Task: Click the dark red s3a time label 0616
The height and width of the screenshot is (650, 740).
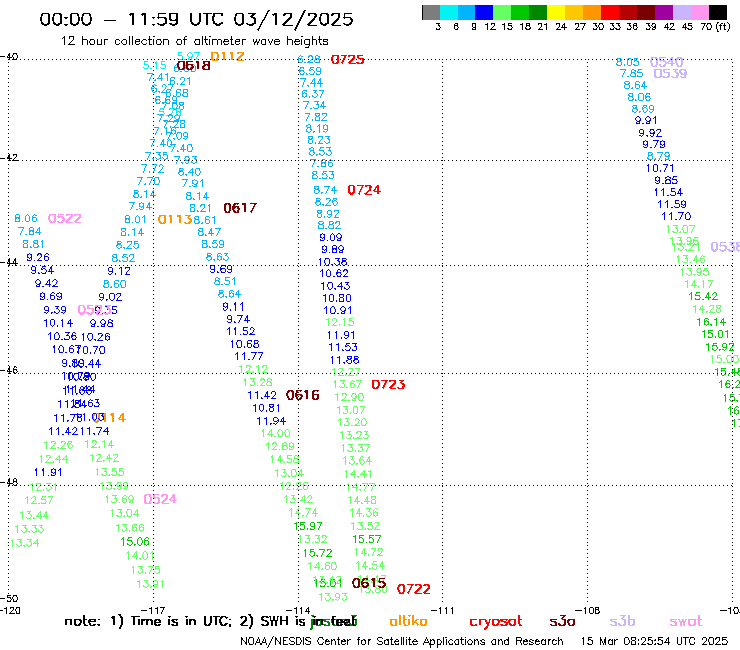Action: coord(303,395)
